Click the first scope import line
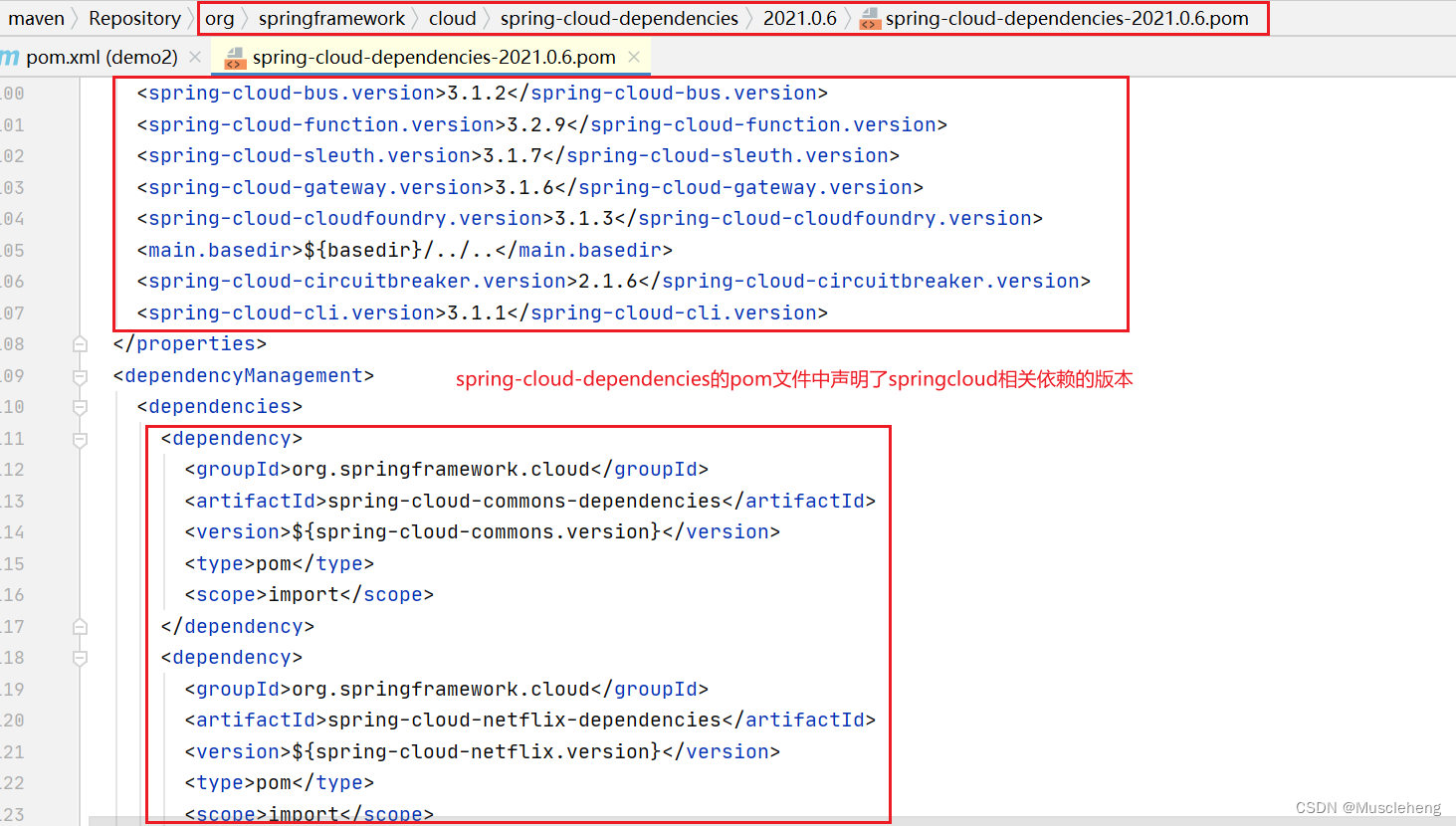 [309, 594]
